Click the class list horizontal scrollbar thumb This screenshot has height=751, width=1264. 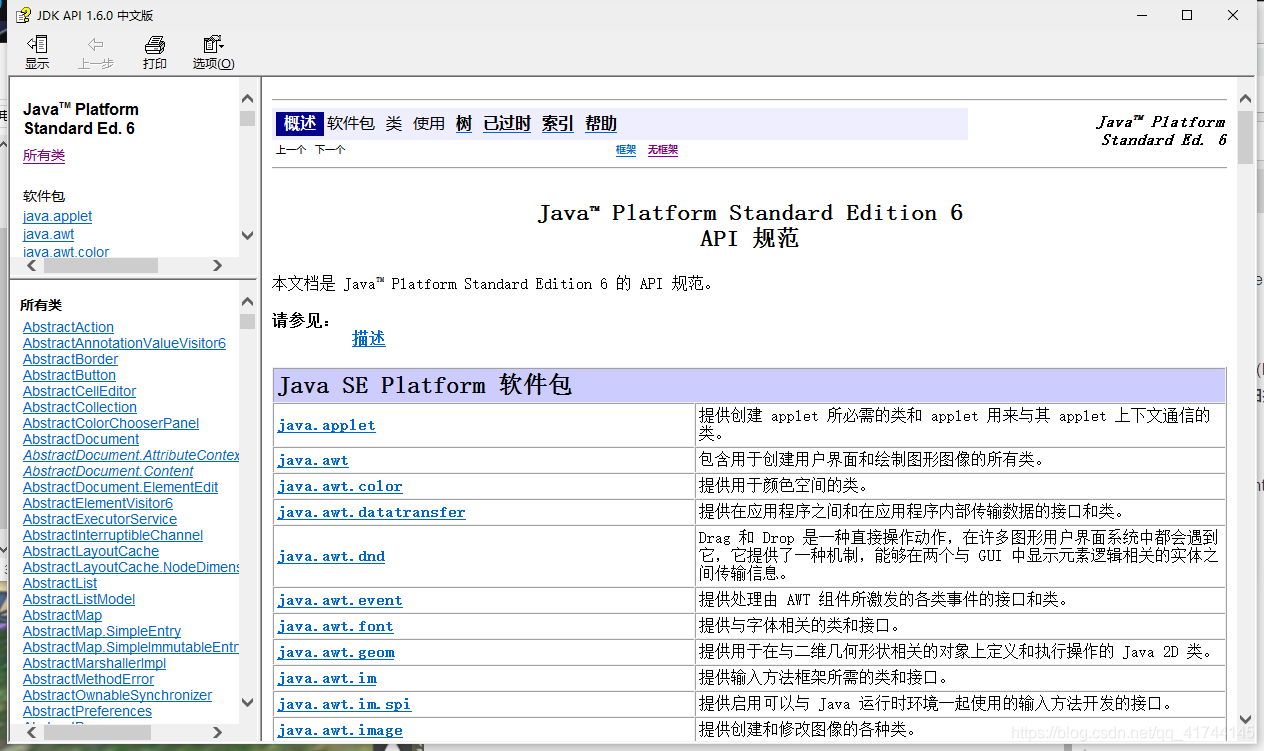click(x=96, y=732)
